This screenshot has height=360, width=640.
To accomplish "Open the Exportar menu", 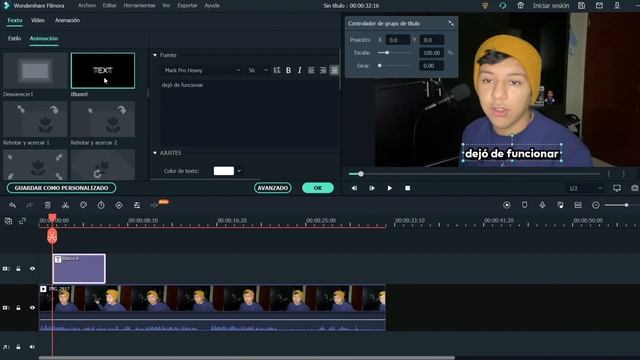I will point(187,6).
